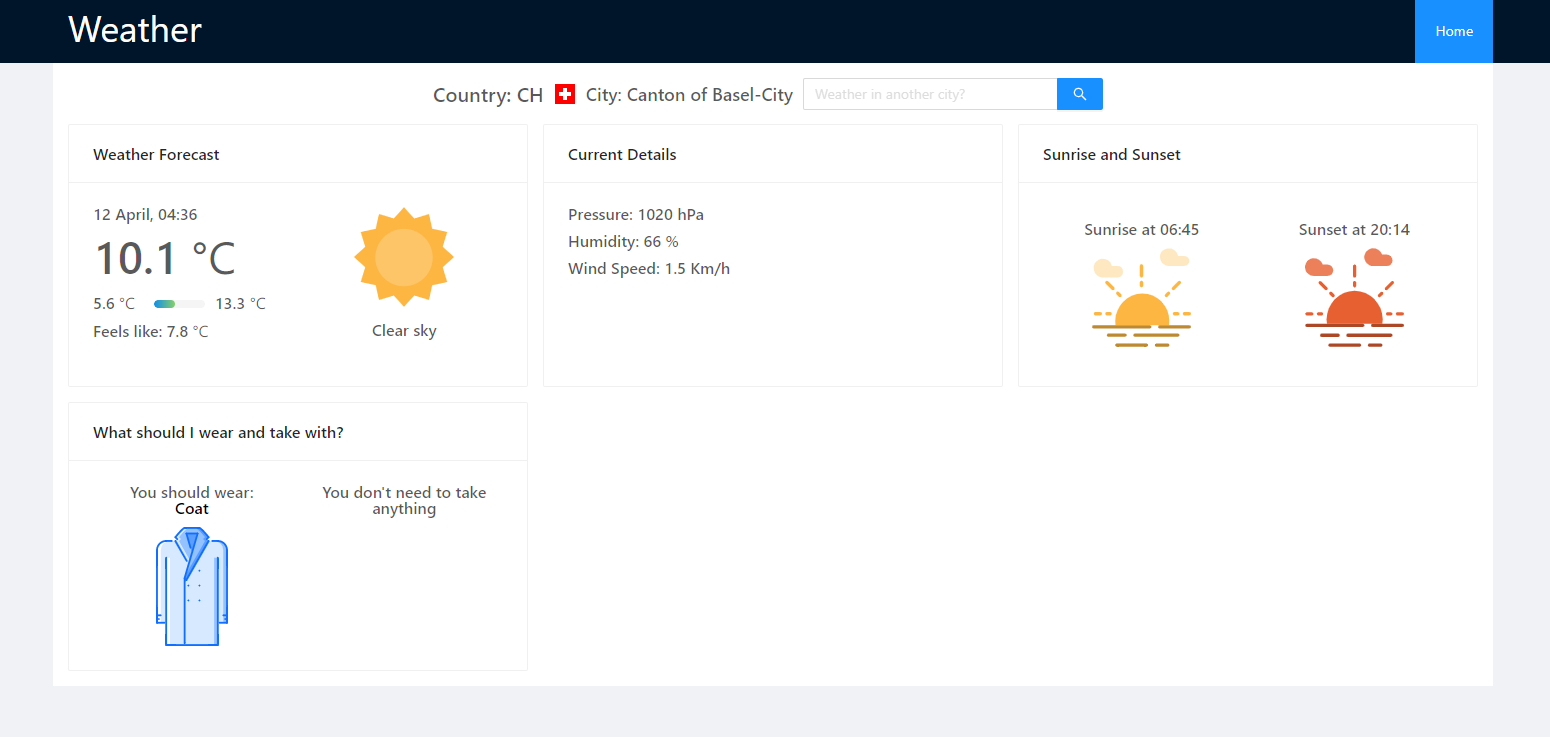1550x737 pixels.
Task: Click the magnifier search button
Action: [x=1079, y=94]
